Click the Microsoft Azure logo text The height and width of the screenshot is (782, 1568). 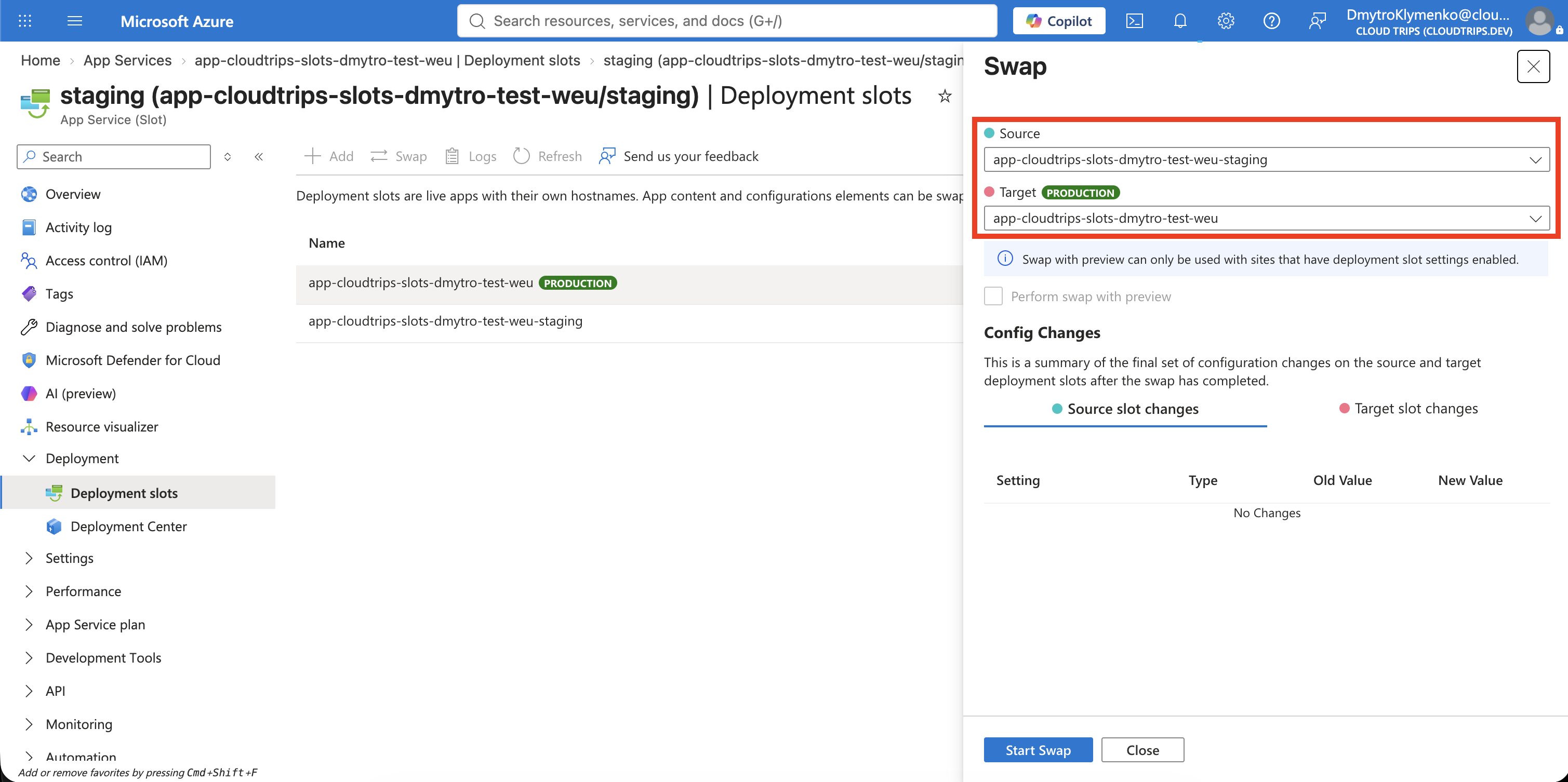(177, 21)
